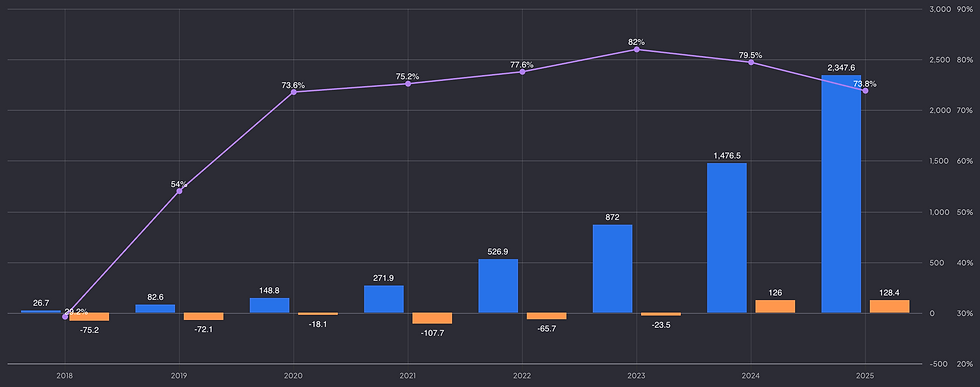Select the 2020 line point at 73.6%
The image size is (980, 387).
click(x=294, y=92)
